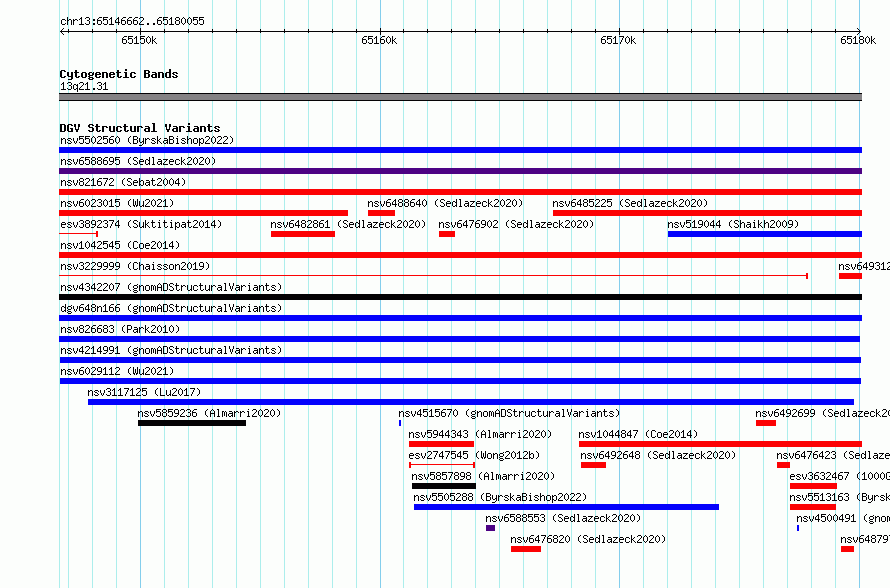The width and height of the screenshot is (890, 588).
Task: Select black bar under nsv5857898
Action: (444, 486)
